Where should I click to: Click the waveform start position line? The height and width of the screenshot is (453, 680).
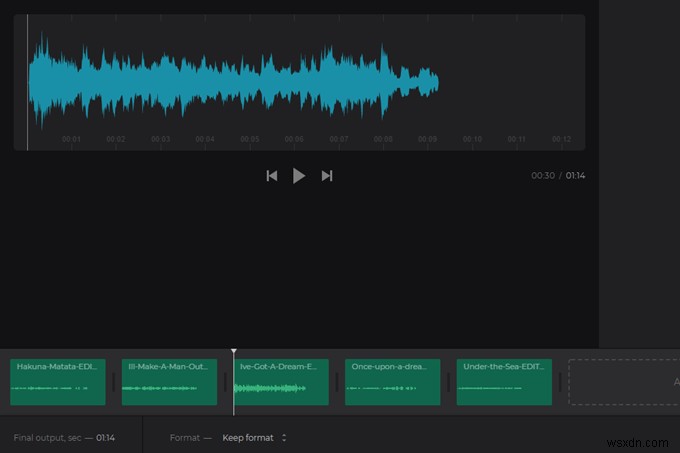click(27, 82)
